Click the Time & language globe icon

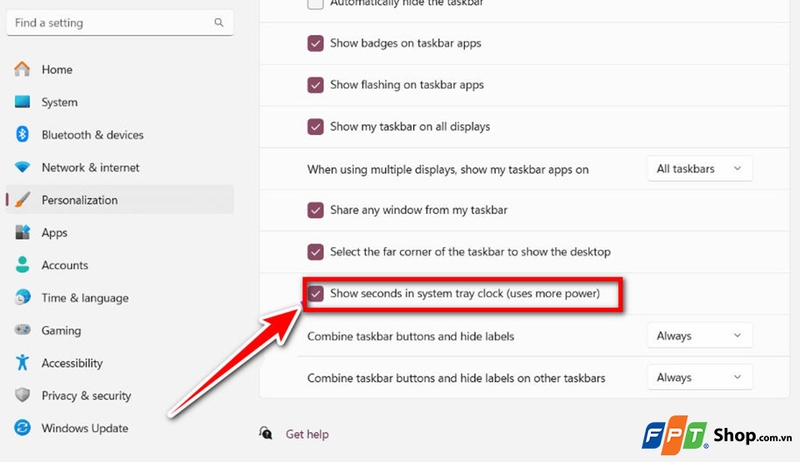coord(22,297)
